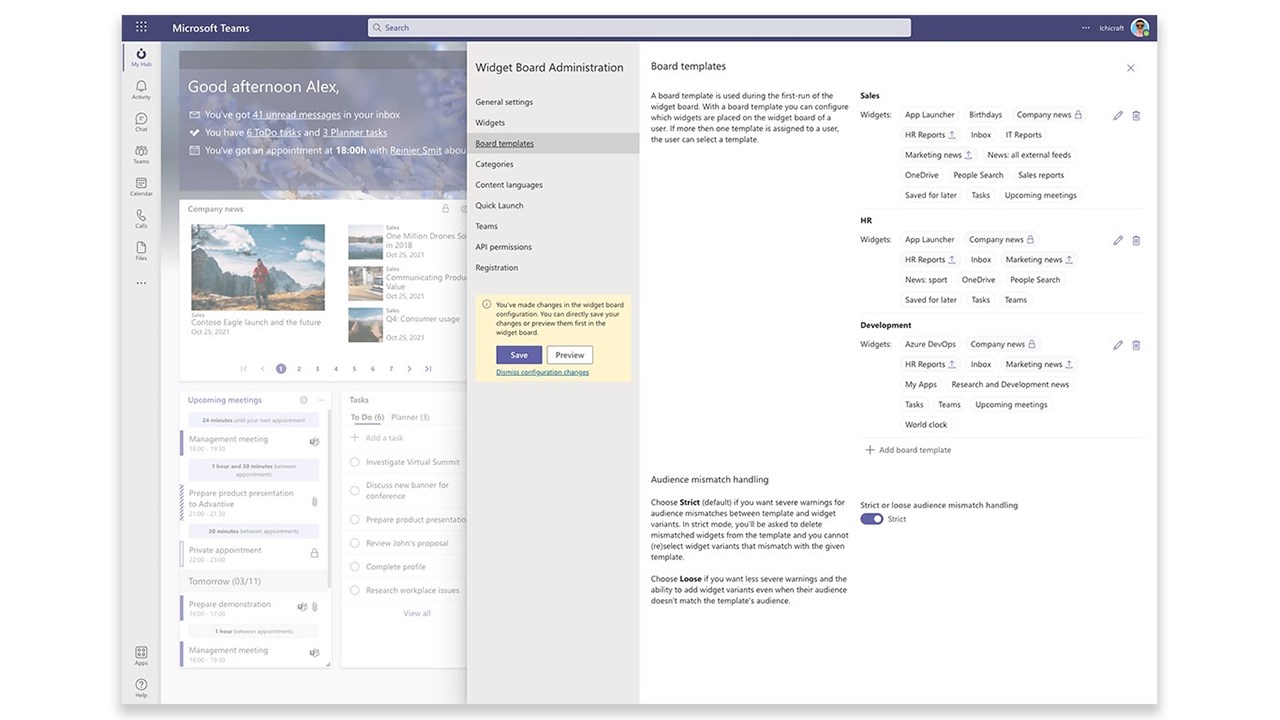Focus the Teams search box
Viewport: 1280px width, 720px height.
pyautogui.click(x=639, y=28)
